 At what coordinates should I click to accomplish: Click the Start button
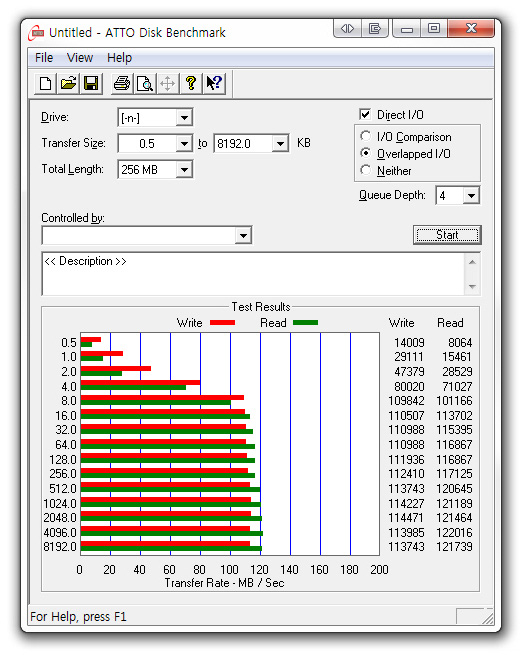[x=447, y=235]
